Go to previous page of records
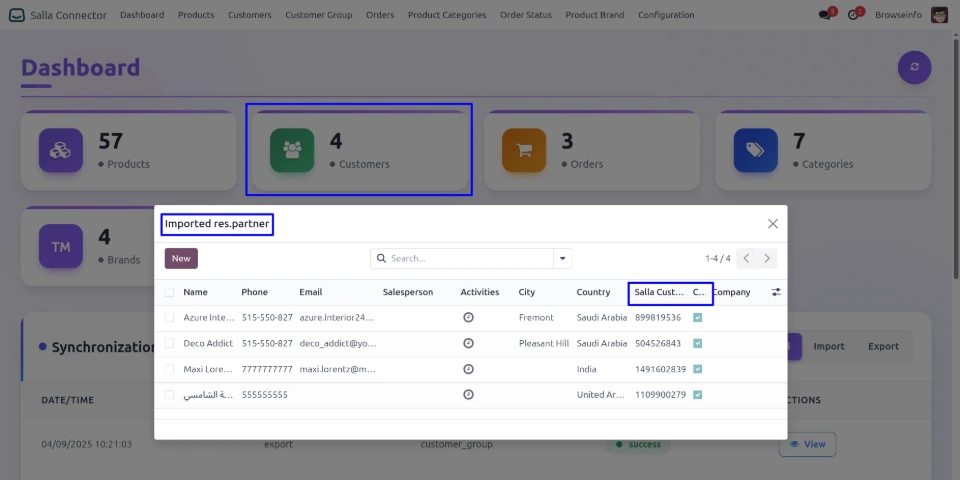The image size is (960, 480). click(746, 258)
